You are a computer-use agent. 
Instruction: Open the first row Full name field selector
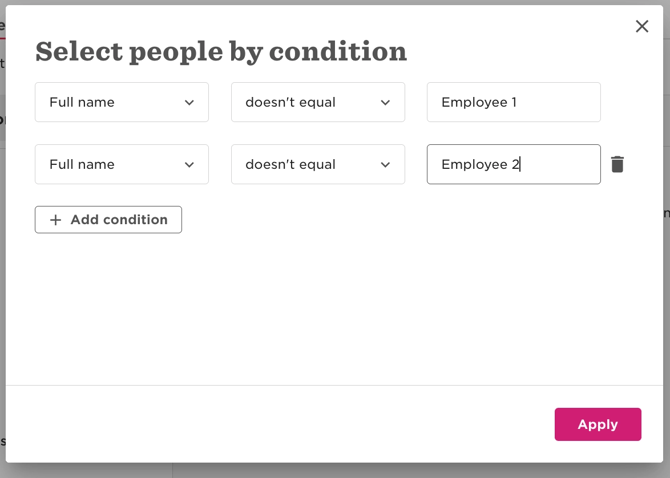[122, 102]
